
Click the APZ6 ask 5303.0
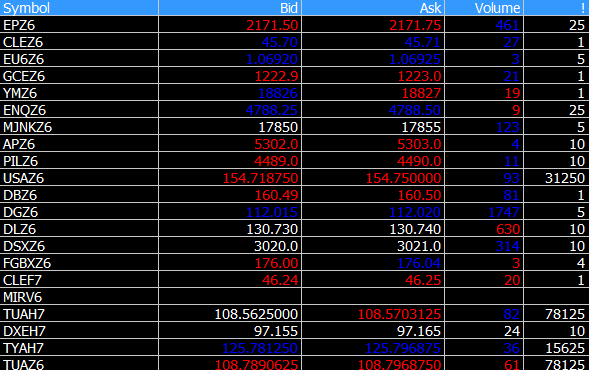point(420,144)
